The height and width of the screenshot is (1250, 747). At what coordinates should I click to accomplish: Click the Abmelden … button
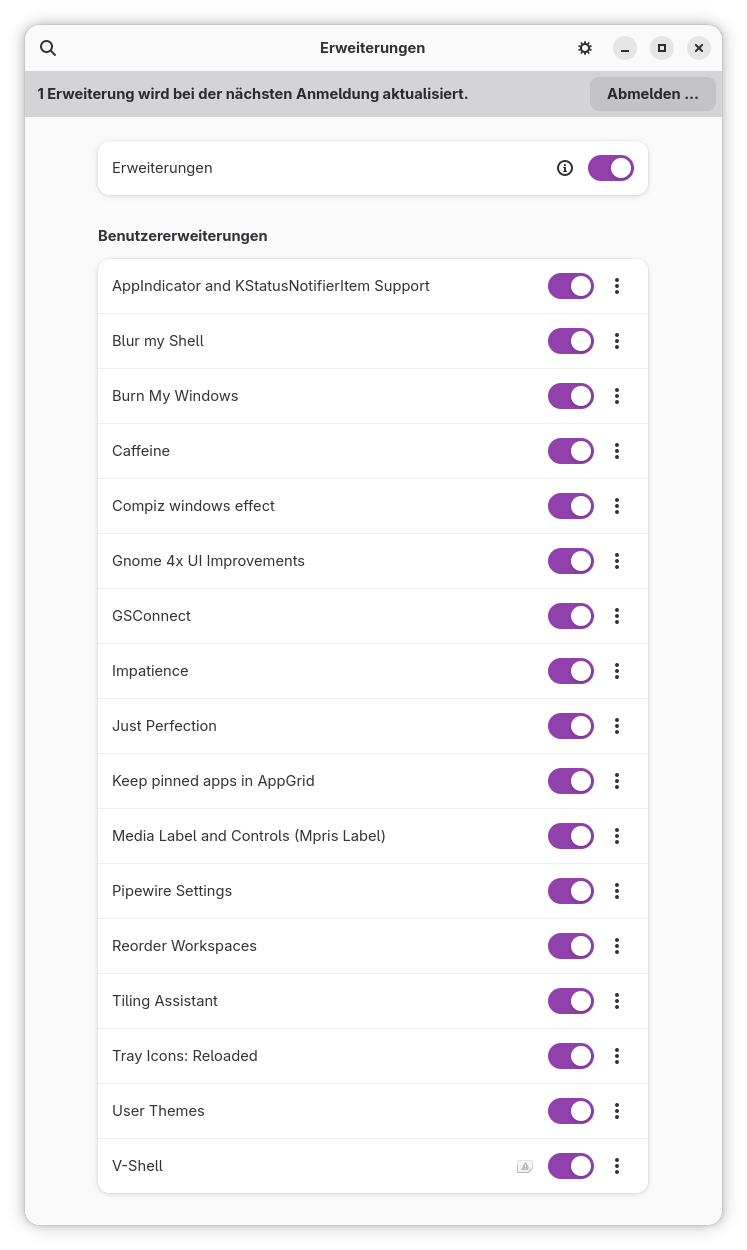pos(652,94)
